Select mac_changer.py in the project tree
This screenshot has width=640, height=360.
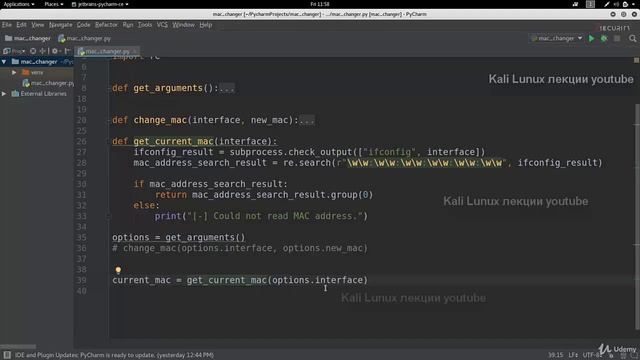point(48,83)
